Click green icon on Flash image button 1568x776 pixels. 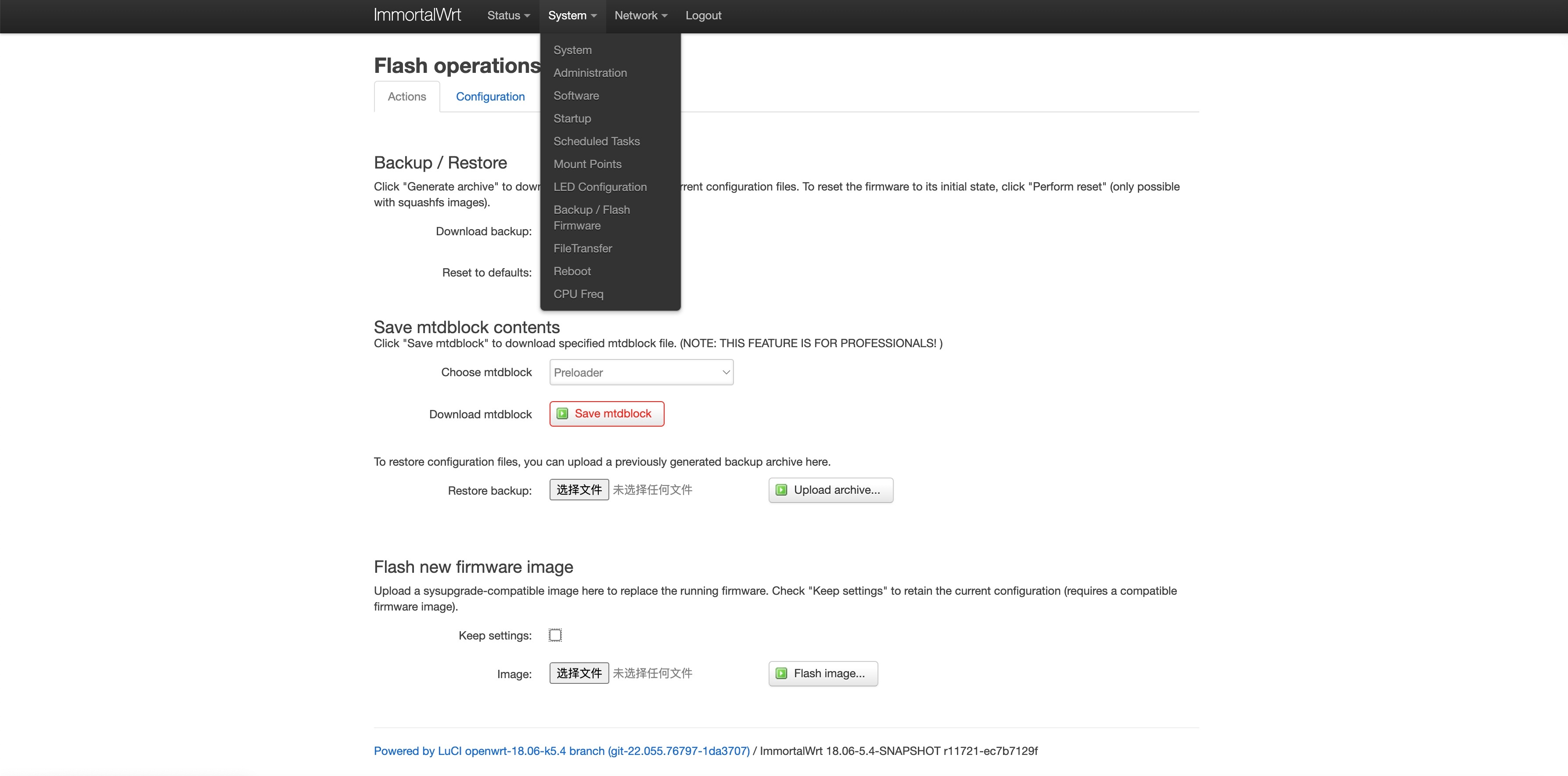pos(781,674)
